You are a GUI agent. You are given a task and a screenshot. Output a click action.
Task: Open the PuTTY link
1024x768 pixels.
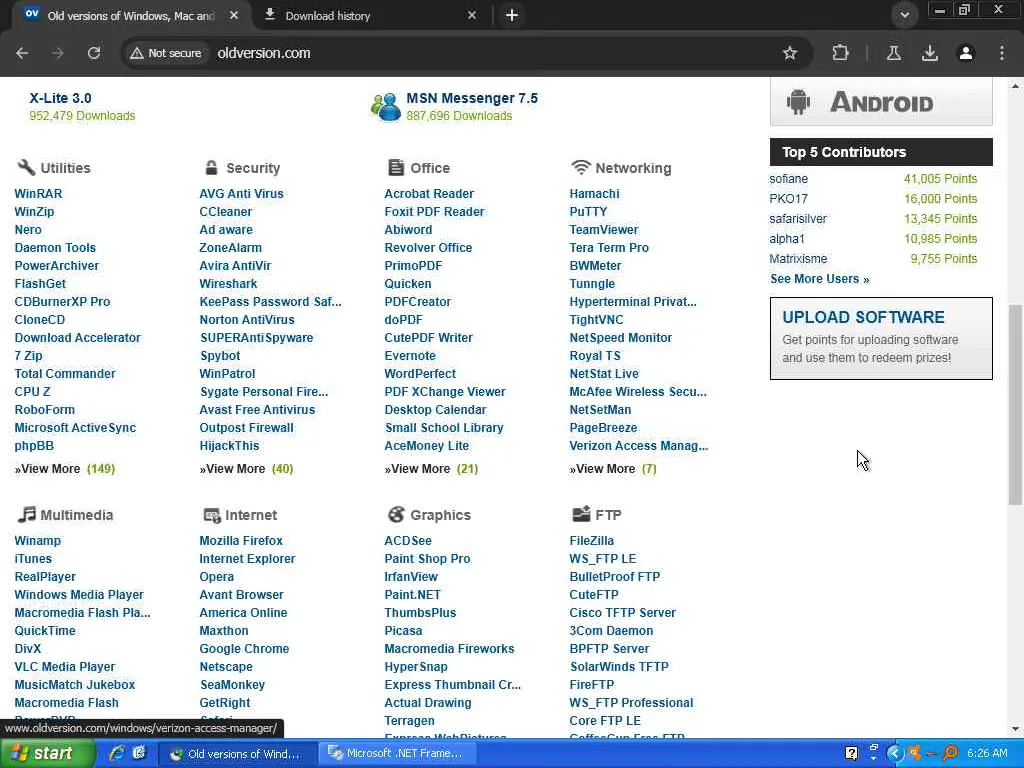[588, 212]
